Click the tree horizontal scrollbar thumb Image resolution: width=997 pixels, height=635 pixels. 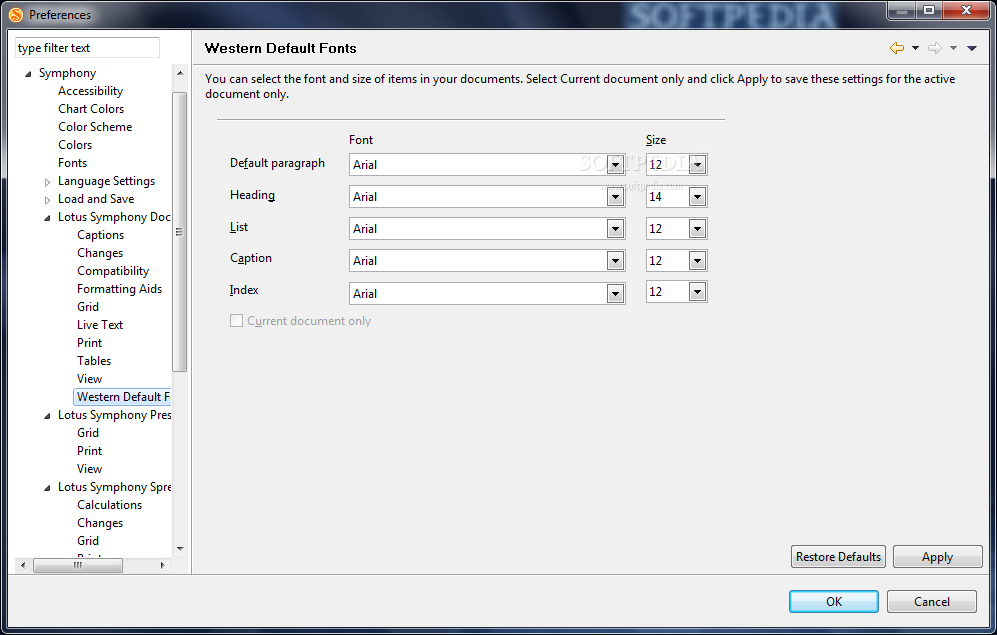tap(78, 565)
